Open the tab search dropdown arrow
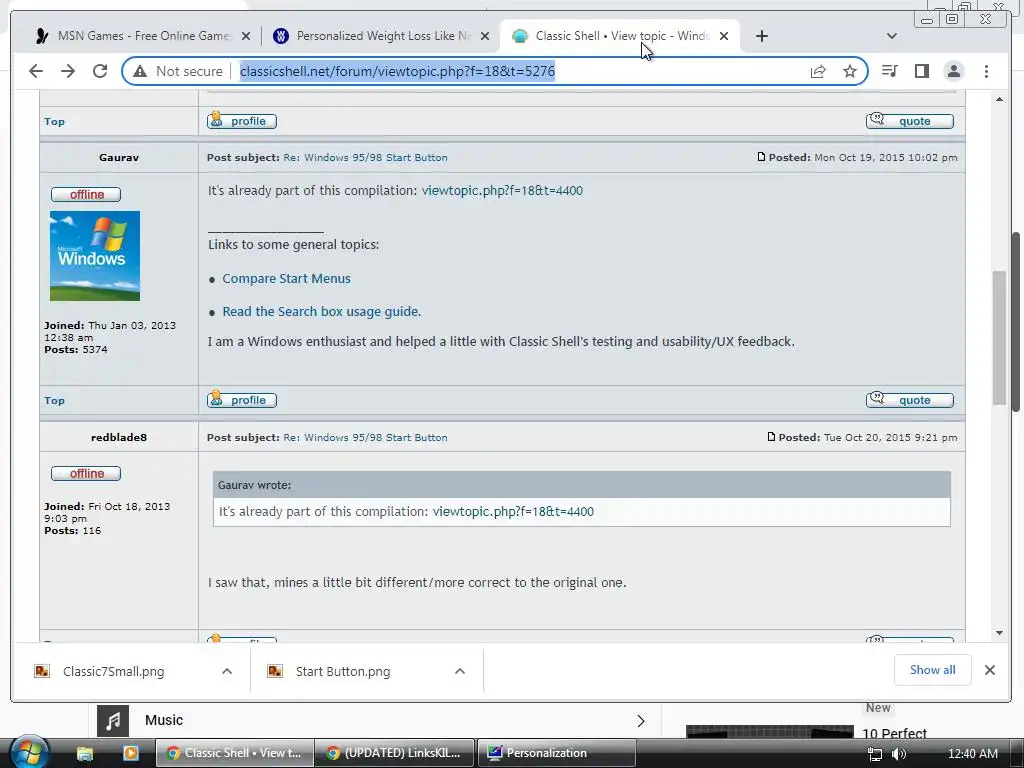The height and width of the screenshot is (768, 1024). point(891,36)
